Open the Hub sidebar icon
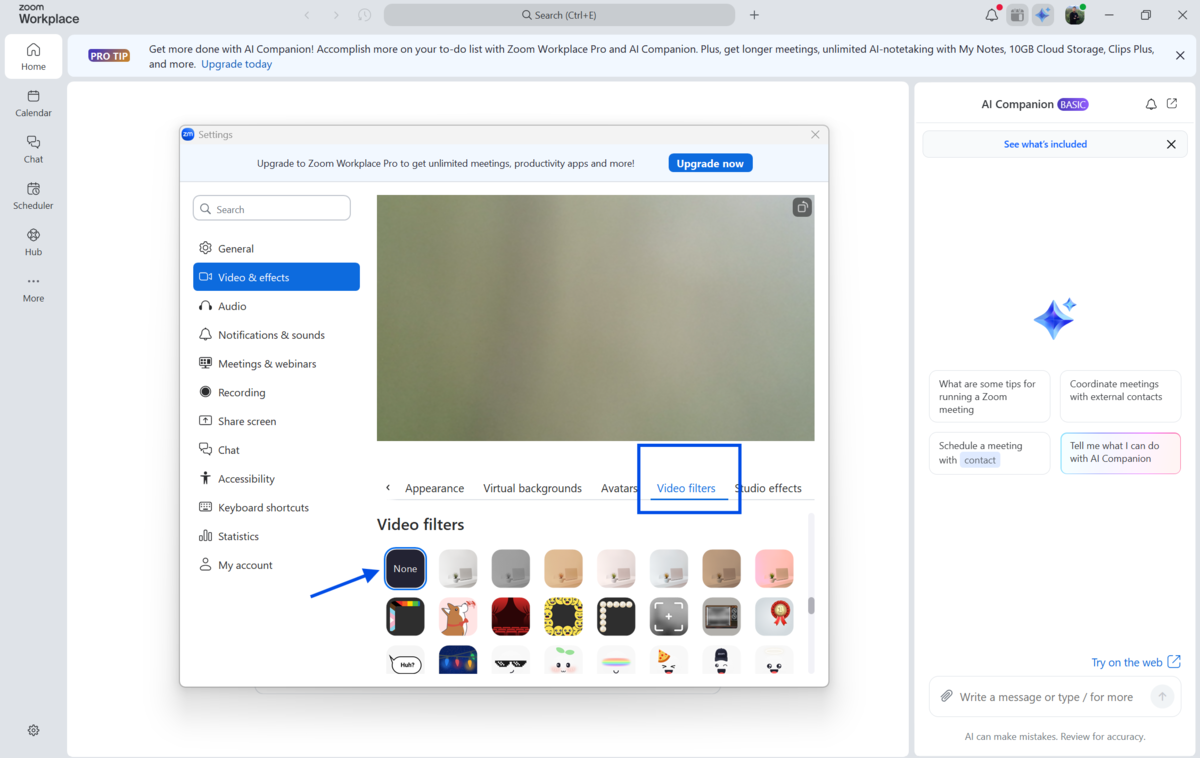1200x758 pixels. (x=33, y=242)
